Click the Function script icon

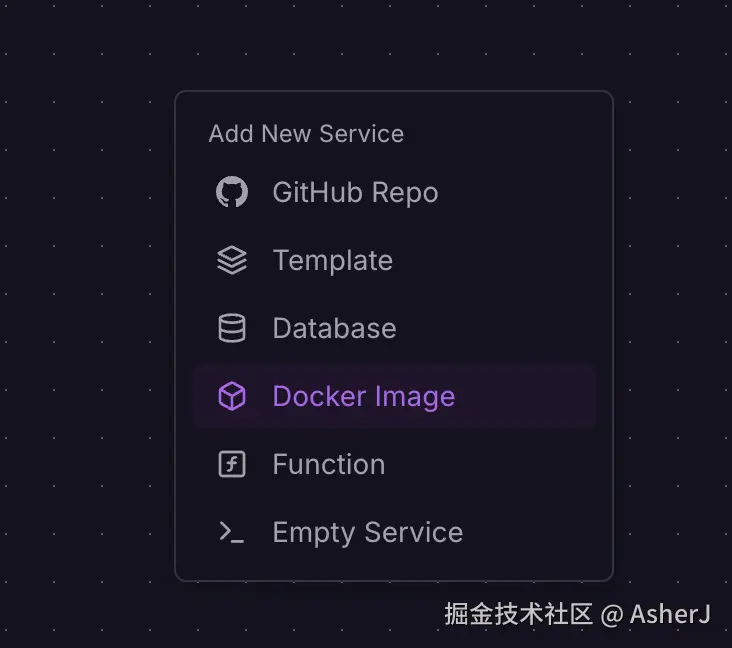coord(232,464)
